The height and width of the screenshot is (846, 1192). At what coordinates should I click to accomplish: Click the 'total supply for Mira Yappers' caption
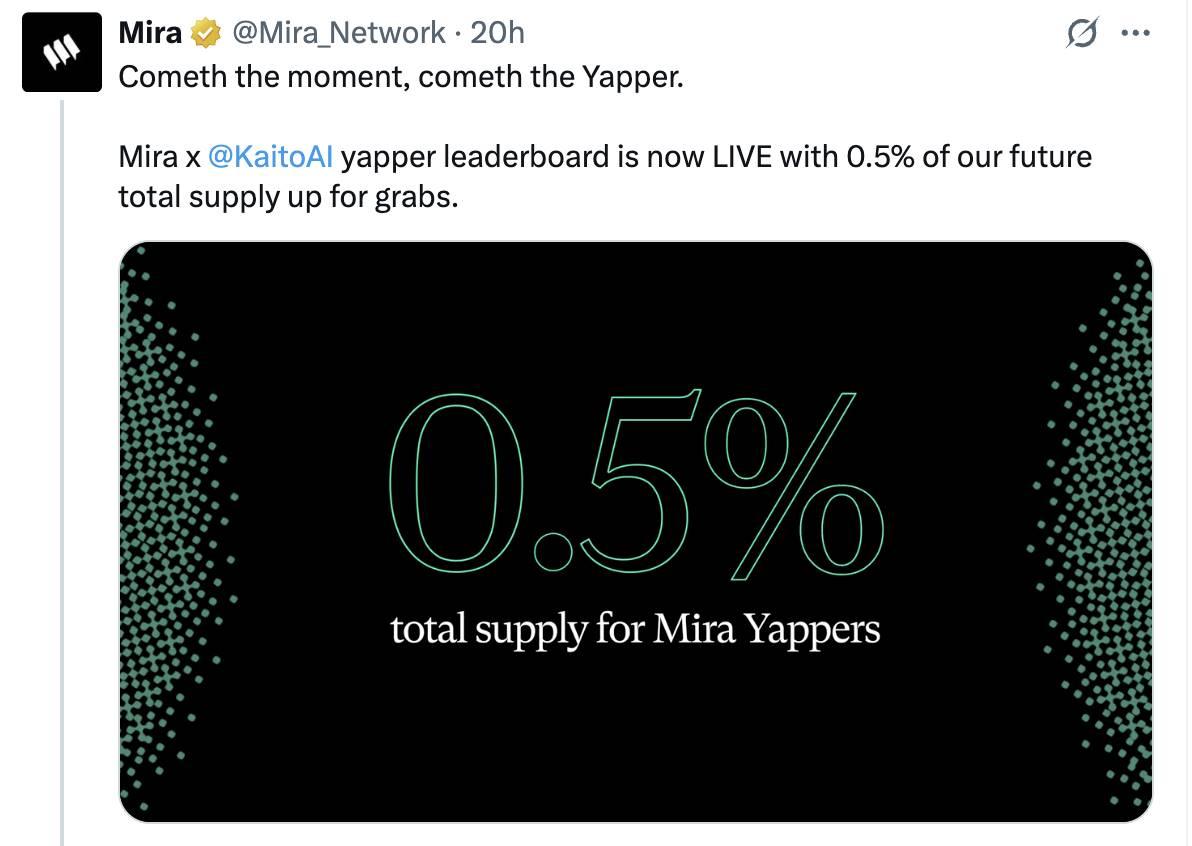tap(637, 628)
